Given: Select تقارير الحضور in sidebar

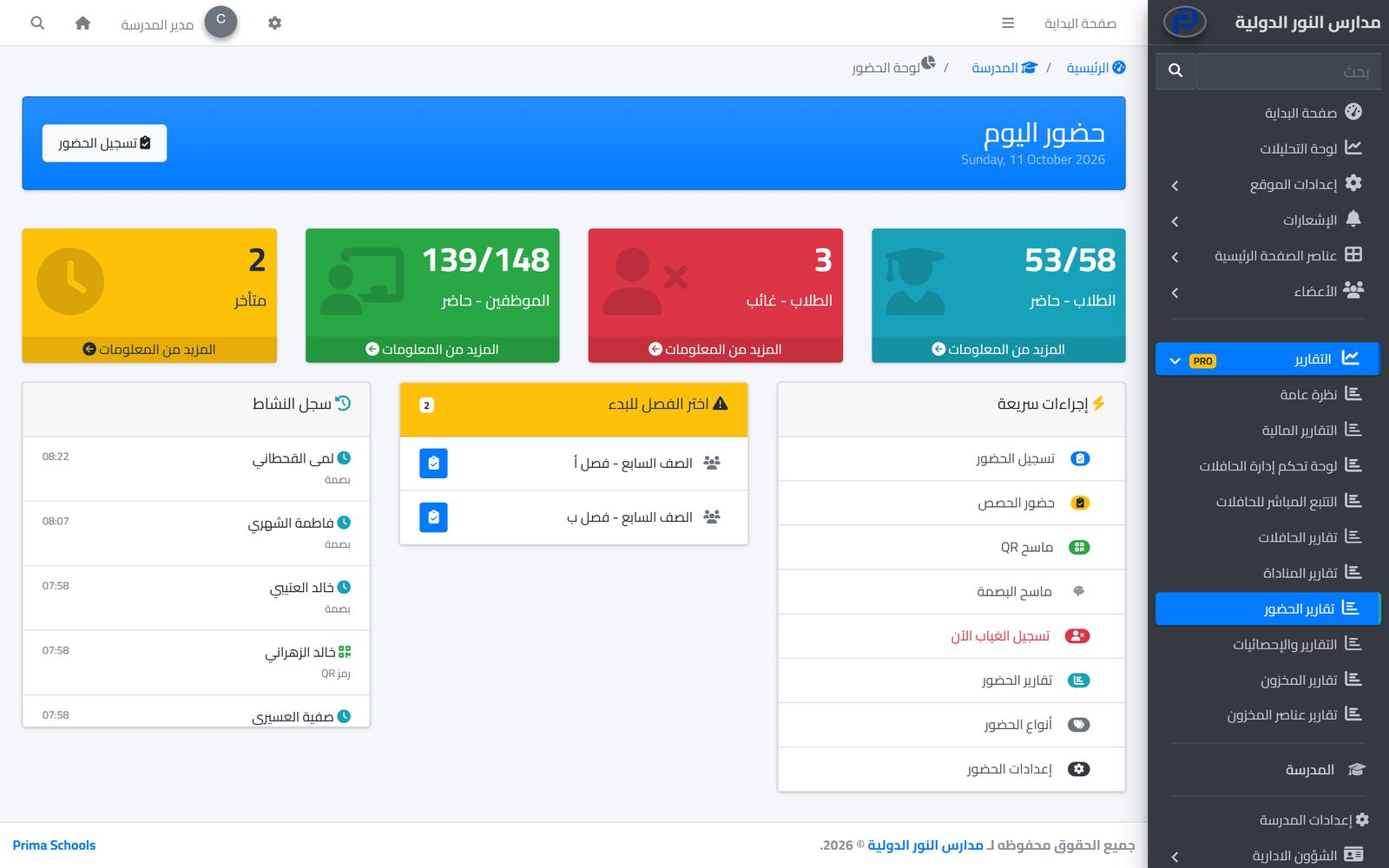Looking at the screenshot, I should [x=1267, y=608].
